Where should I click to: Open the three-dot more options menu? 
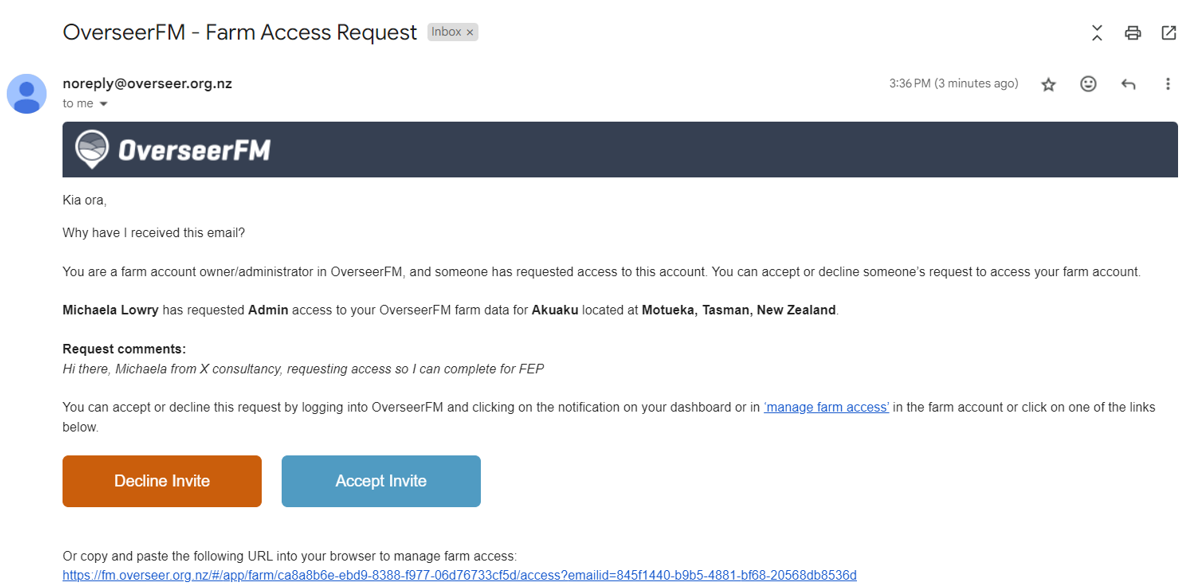click(x=1168, y=85)
